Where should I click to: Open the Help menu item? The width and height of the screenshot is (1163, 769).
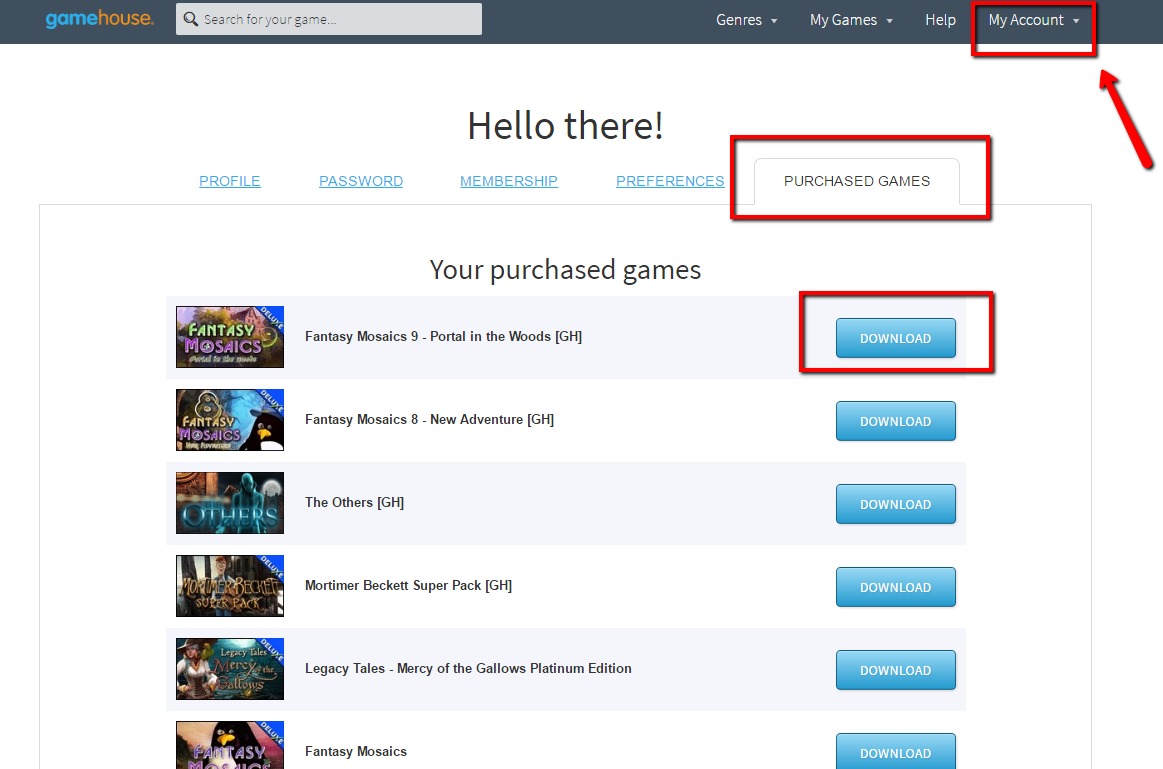[x=940, y=20]
